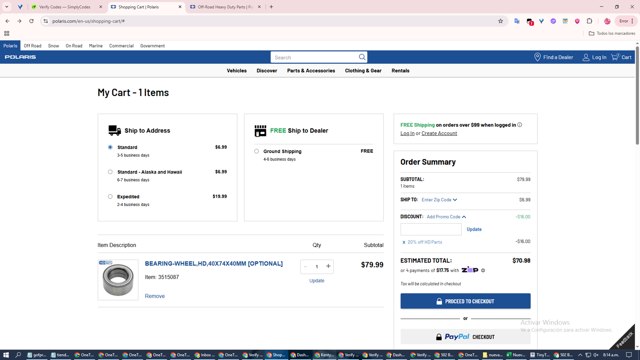Viewport: 640px width, 360px height.
Task: Click Create Account link
Action: tap(439, 133)
